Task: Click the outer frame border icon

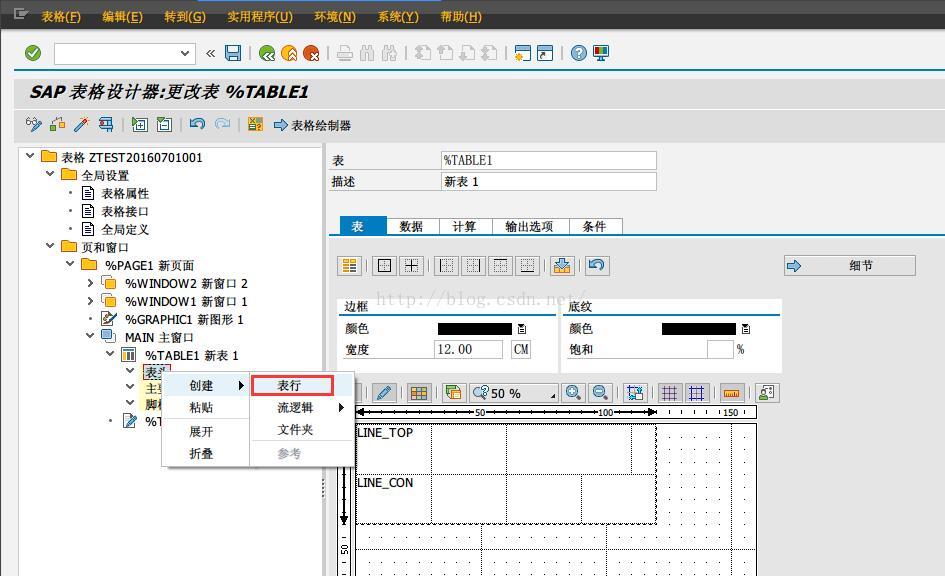Action: coord(384,266)
